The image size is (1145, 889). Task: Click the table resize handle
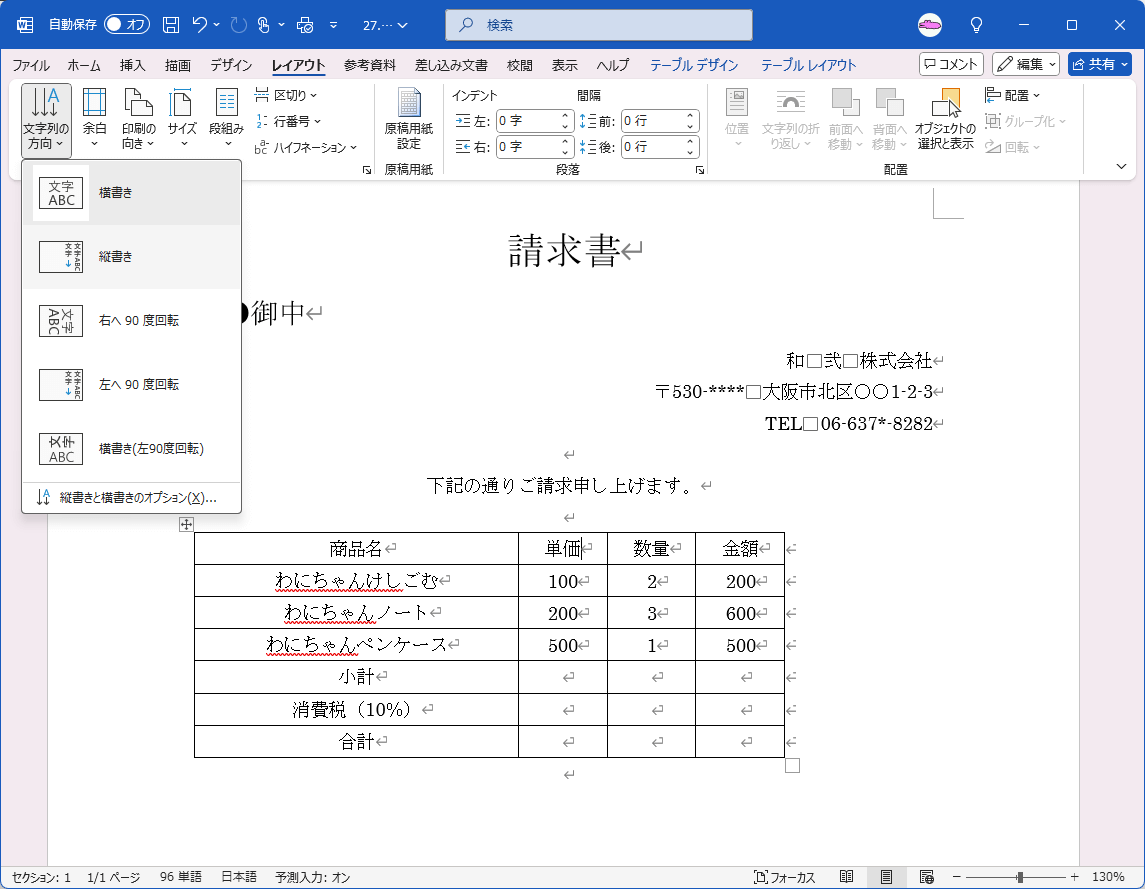[x=792, y=766]
